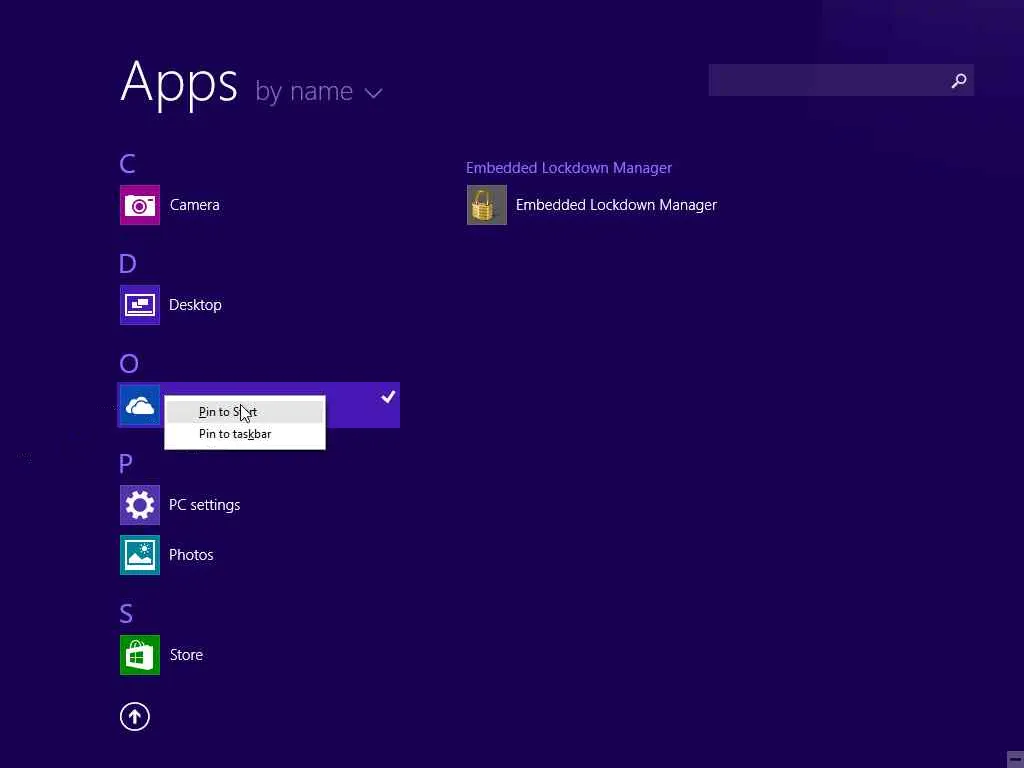Click the up arrow to return to Start
This screenshot has height=768, width=1024.
point(135,716)
